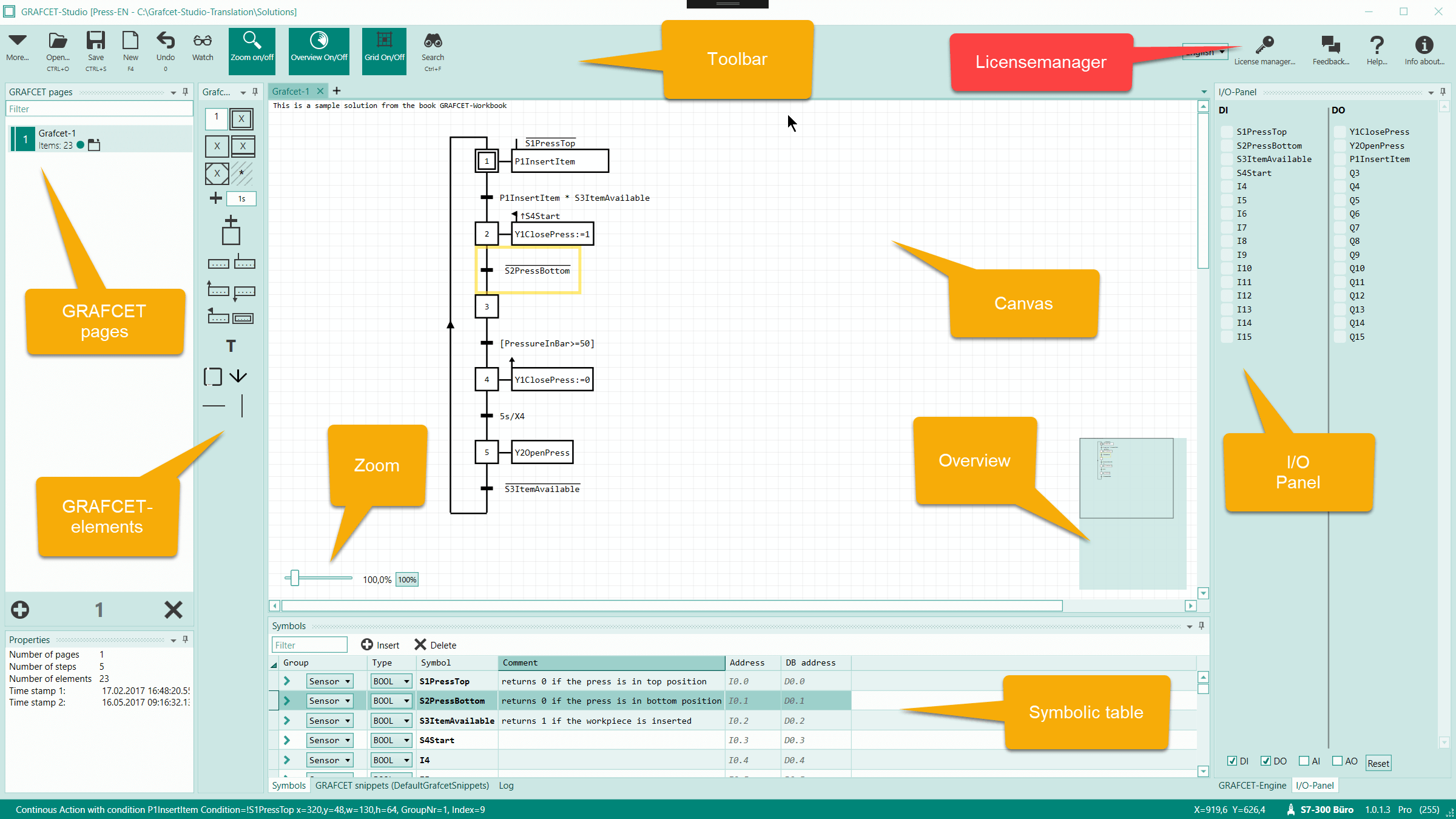The image size is (1456, 819).
Task: Open GRAFCET pages panel dropdown arrow
Action: point(174,93)
